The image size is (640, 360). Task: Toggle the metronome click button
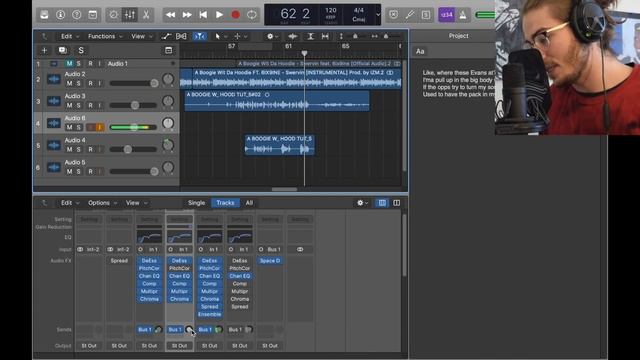463,15
